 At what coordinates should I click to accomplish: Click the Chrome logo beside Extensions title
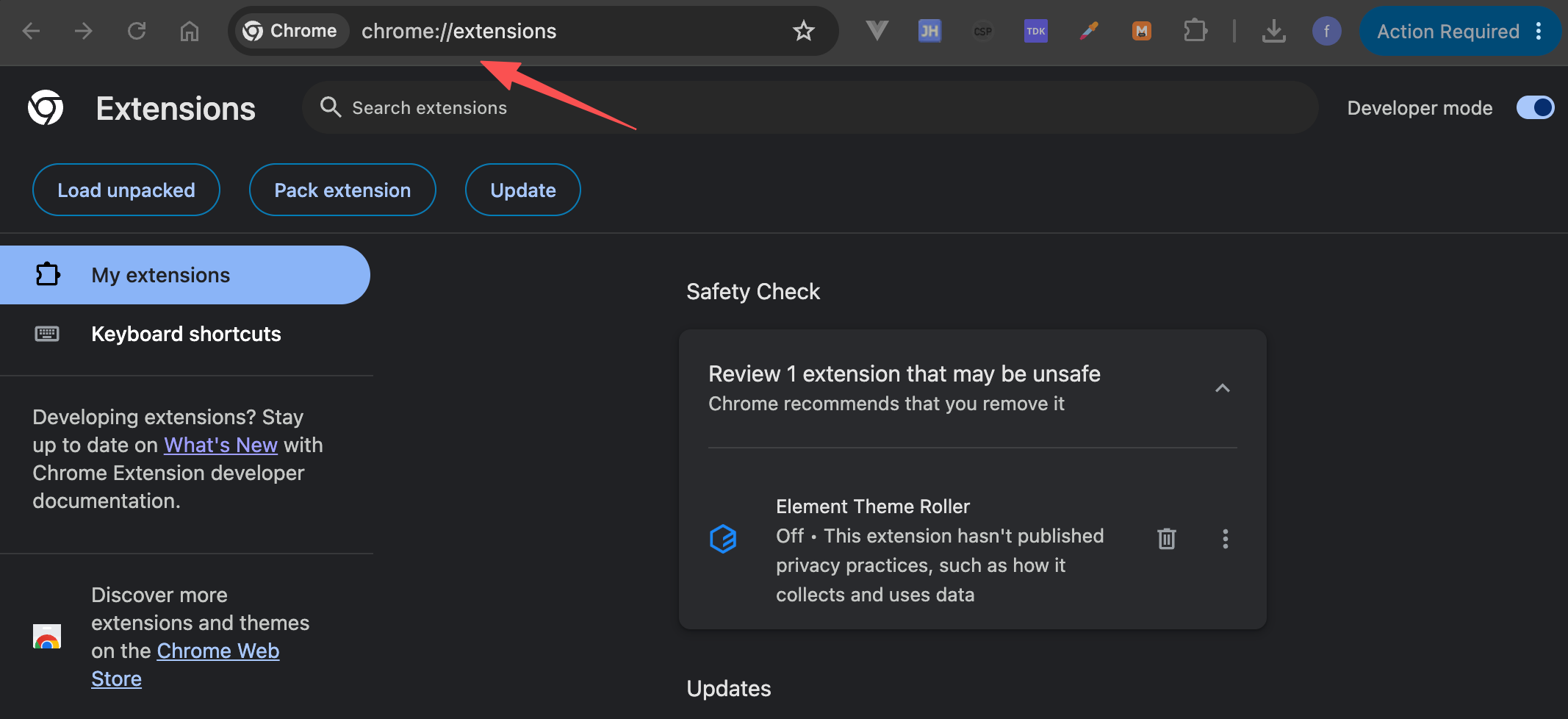point(46,108)
